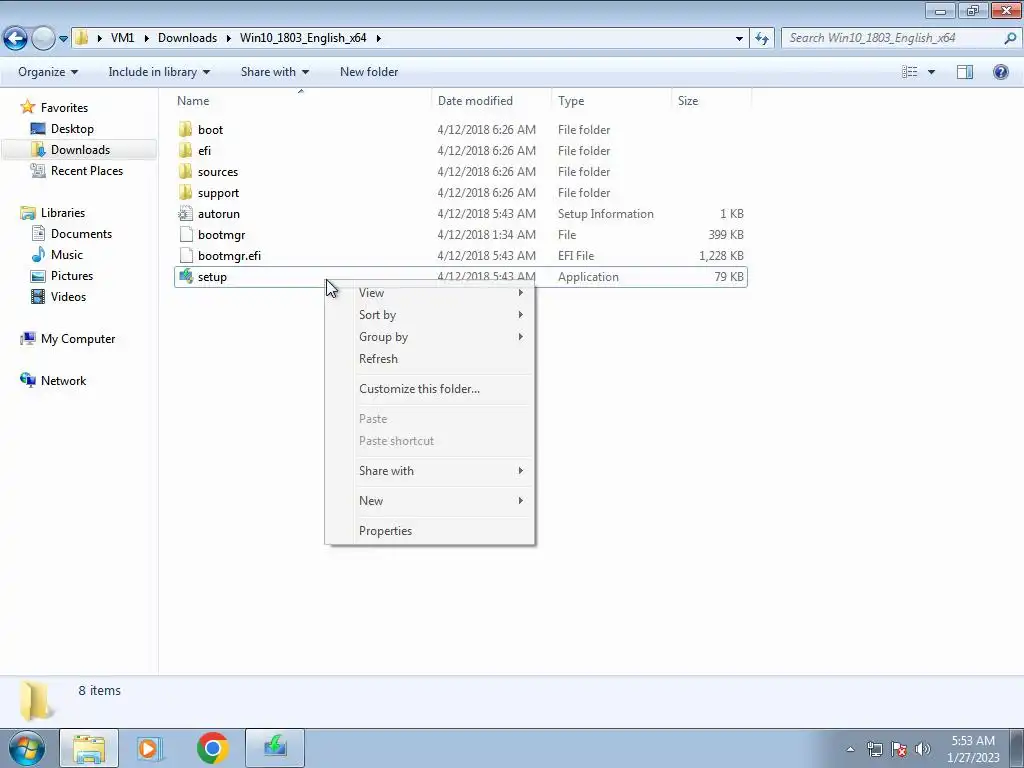Click the Windows Start orb
The height and width of the screenshot is (768, 1024).
coord(26,748)
